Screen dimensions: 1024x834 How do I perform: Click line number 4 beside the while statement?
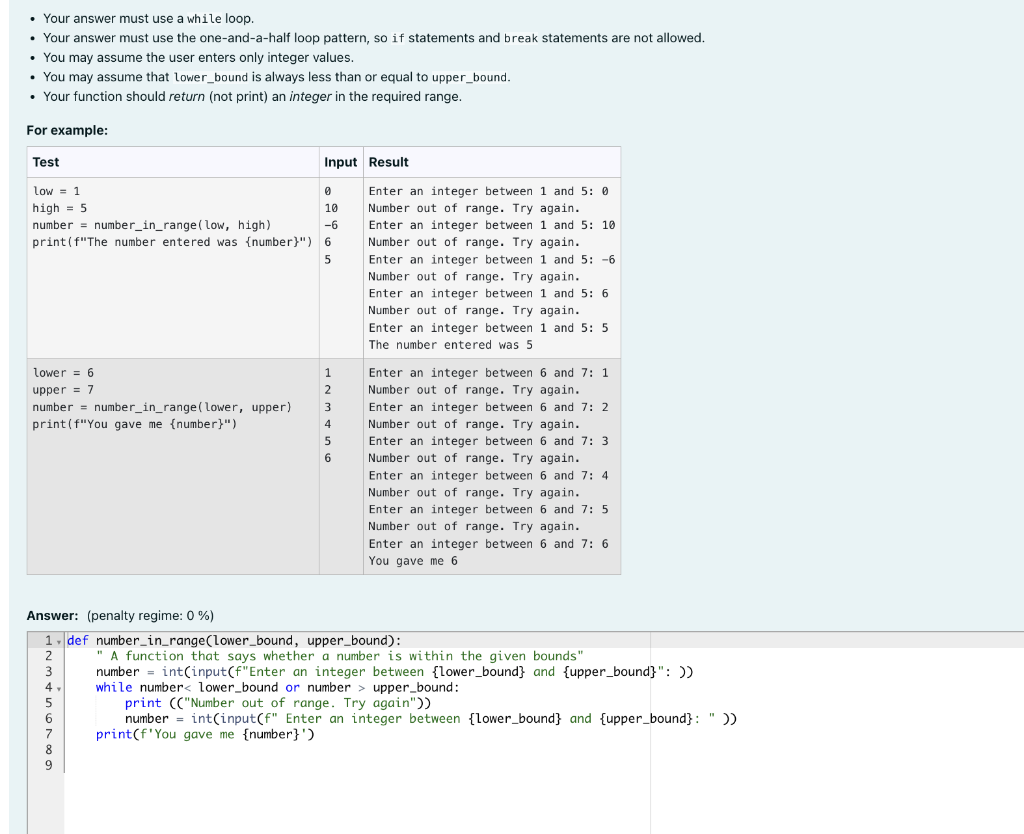click(x=47, y=687)
